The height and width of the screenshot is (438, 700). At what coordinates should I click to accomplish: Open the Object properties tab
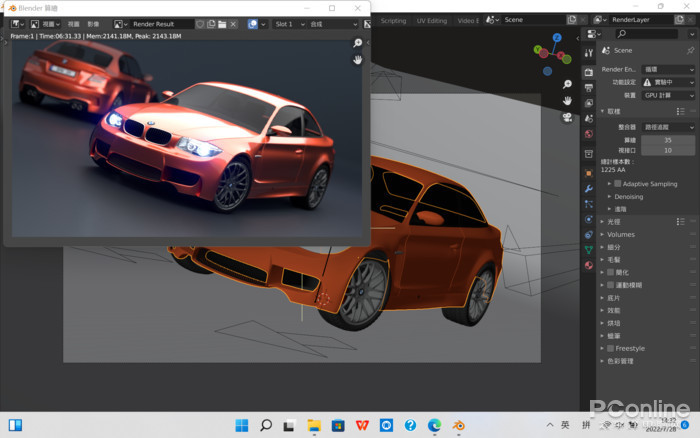point(589,173)
